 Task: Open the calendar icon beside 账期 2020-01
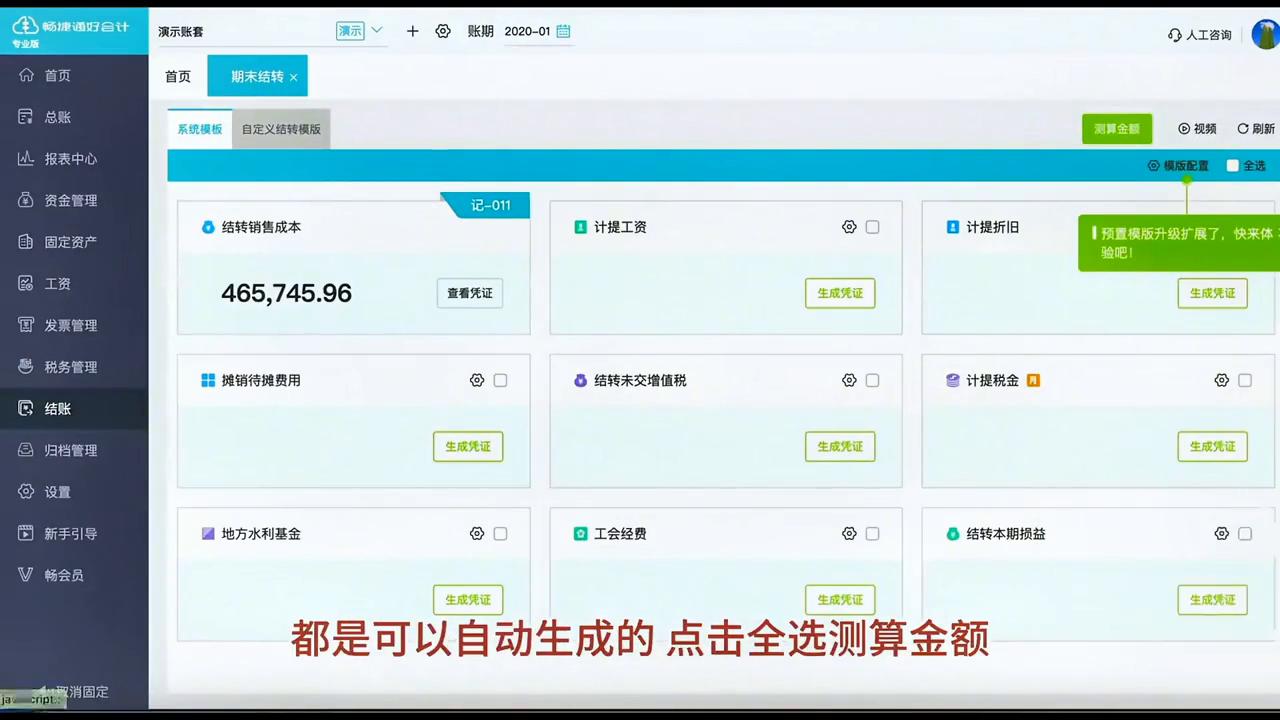tap(562, 31)
